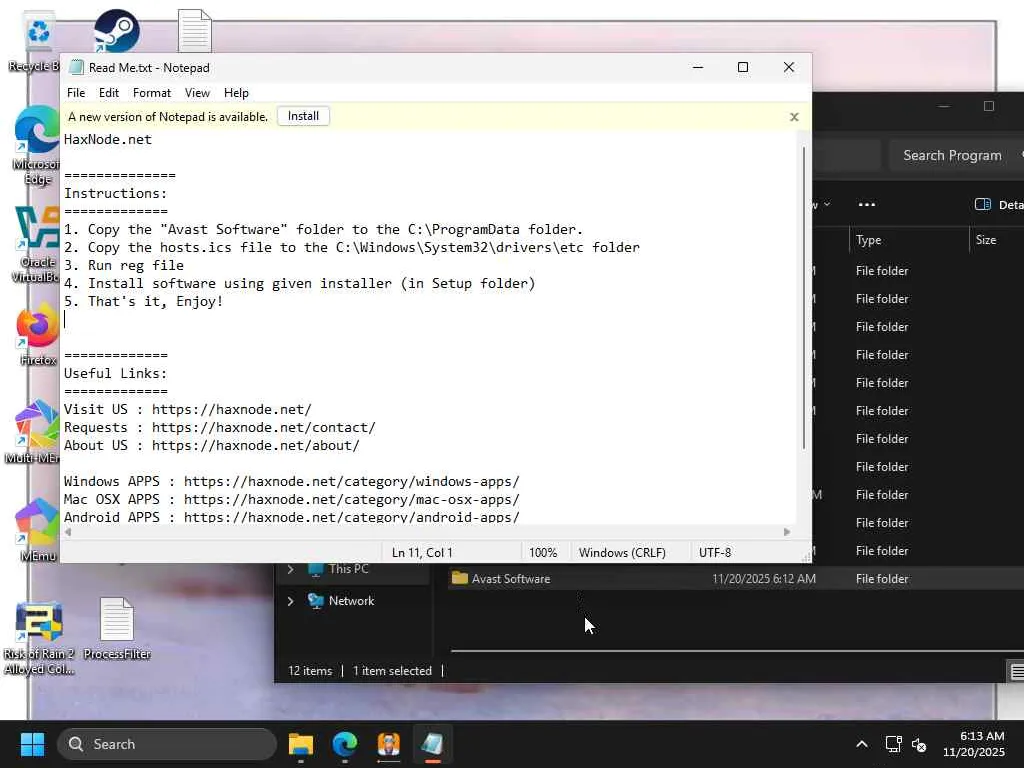Click the 'https://haxnode.net/about/' text
Image resolution: width=1024 pixels, height=768 pixels.
(x=256, y=445)
